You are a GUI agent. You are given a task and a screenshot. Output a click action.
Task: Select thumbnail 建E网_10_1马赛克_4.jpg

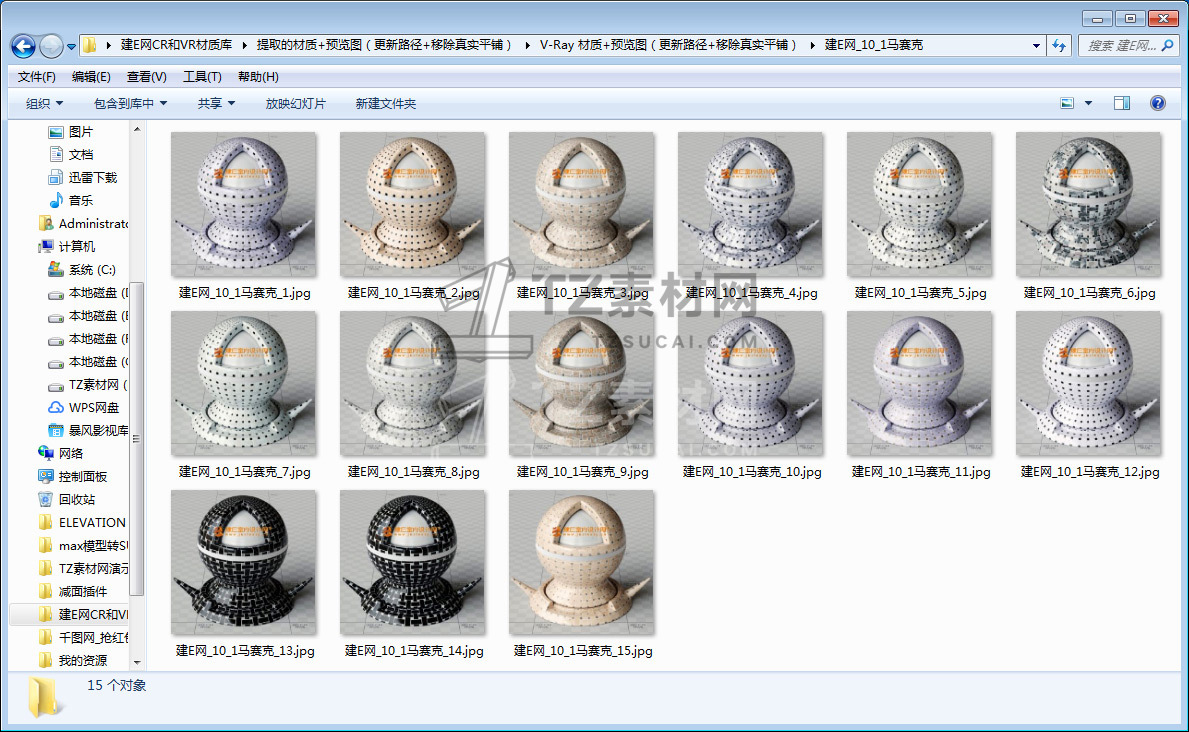point(751,205)
